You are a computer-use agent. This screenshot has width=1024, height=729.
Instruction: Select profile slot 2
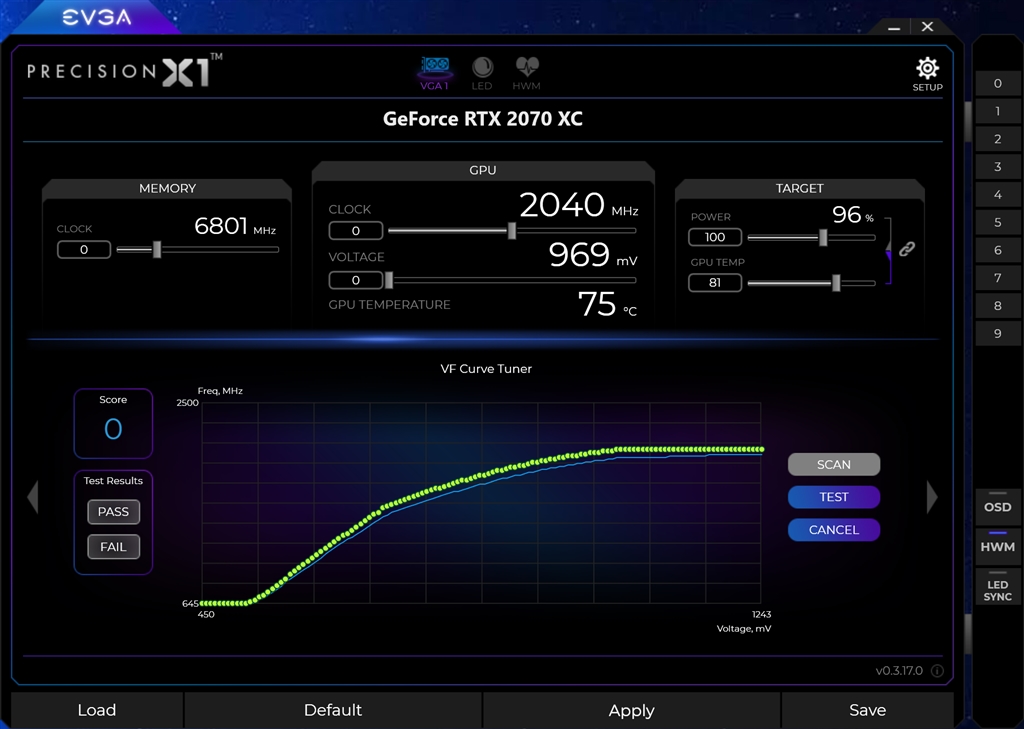[x=997, y=138]
